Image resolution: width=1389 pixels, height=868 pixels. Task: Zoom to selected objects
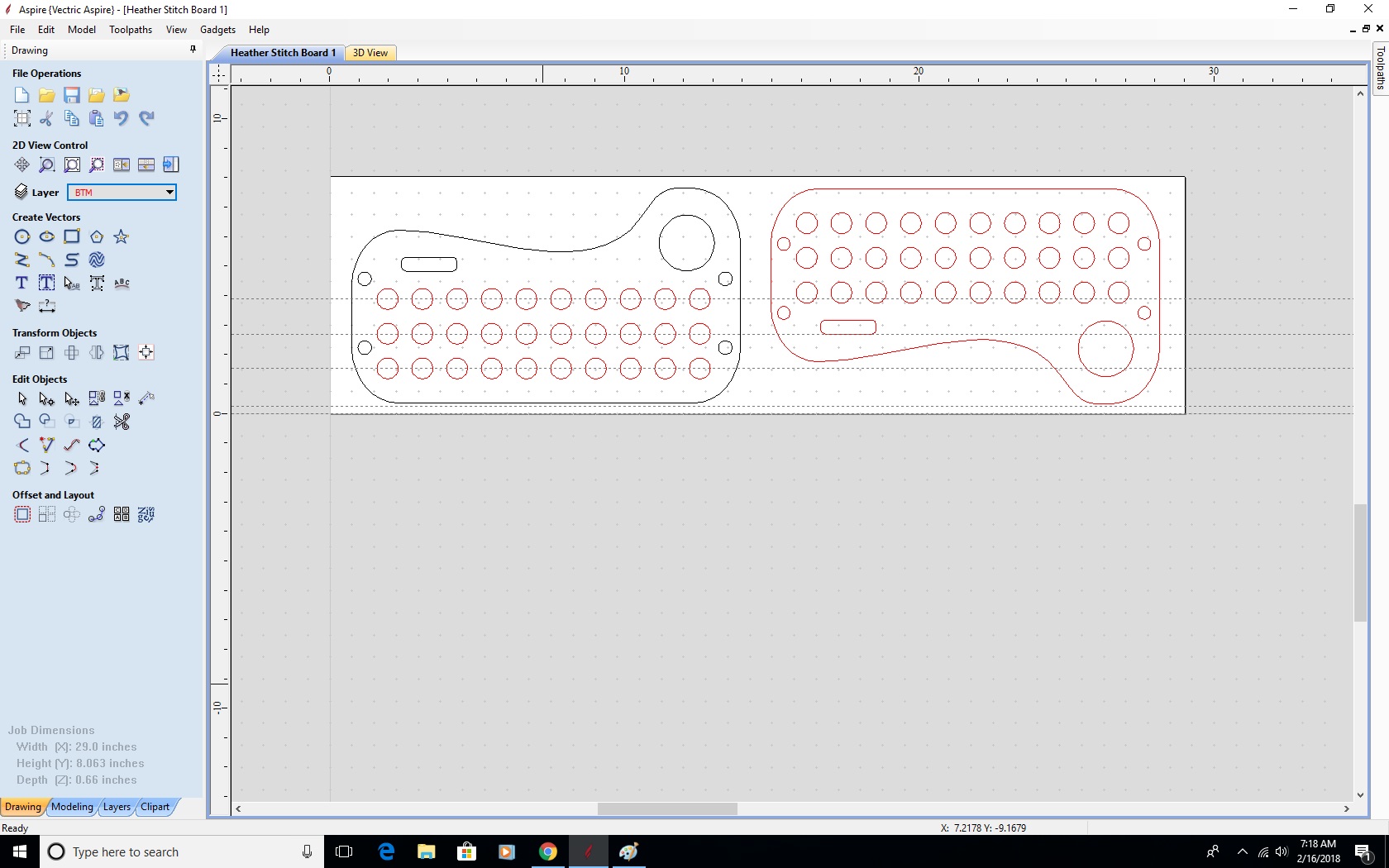[x=97, y=165]
